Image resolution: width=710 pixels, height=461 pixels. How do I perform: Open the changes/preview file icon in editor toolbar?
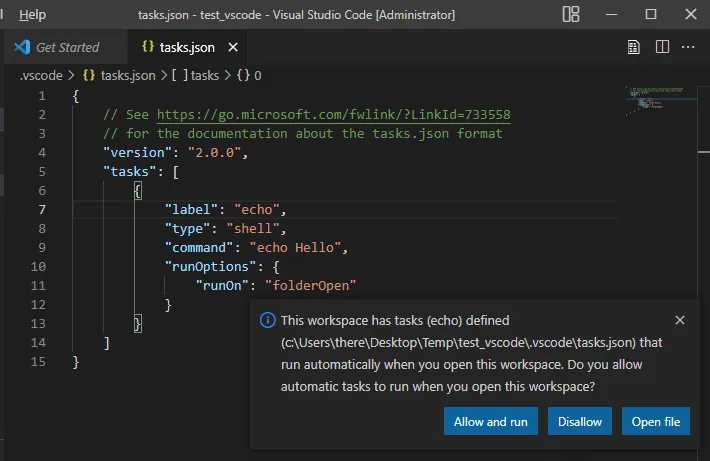[633, 47]
